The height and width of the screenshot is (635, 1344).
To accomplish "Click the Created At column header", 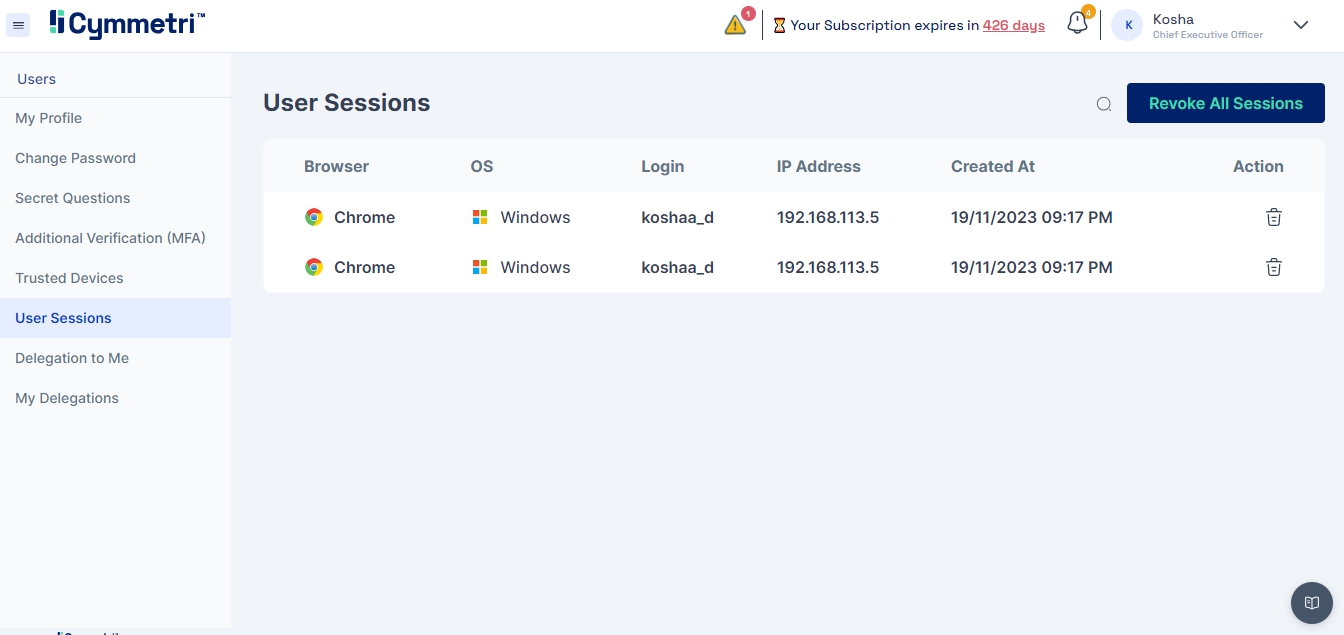I will tap(992, 167).
